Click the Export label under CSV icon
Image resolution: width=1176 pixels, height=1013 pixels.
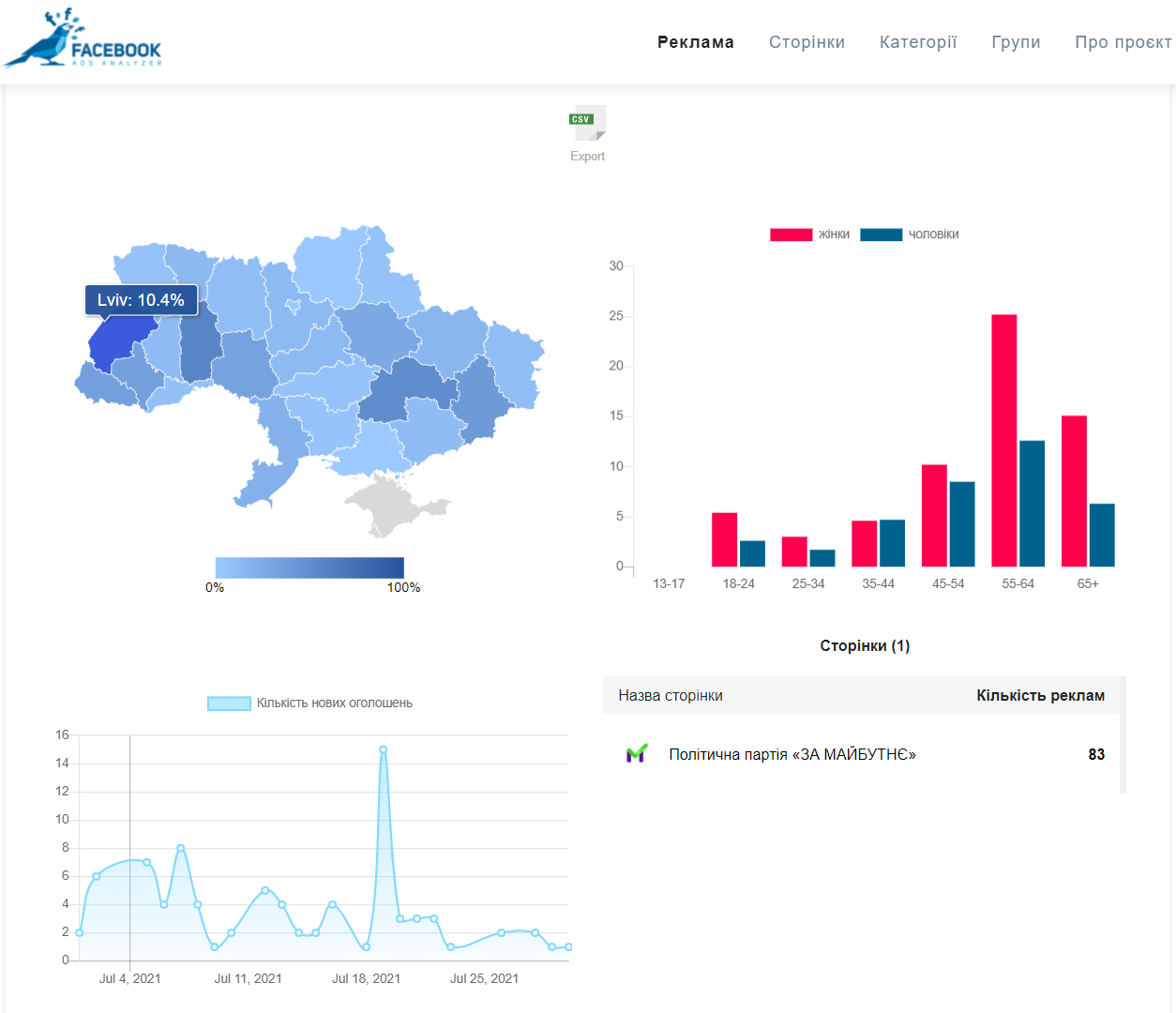pyautogui.click(x=588, y=157)
